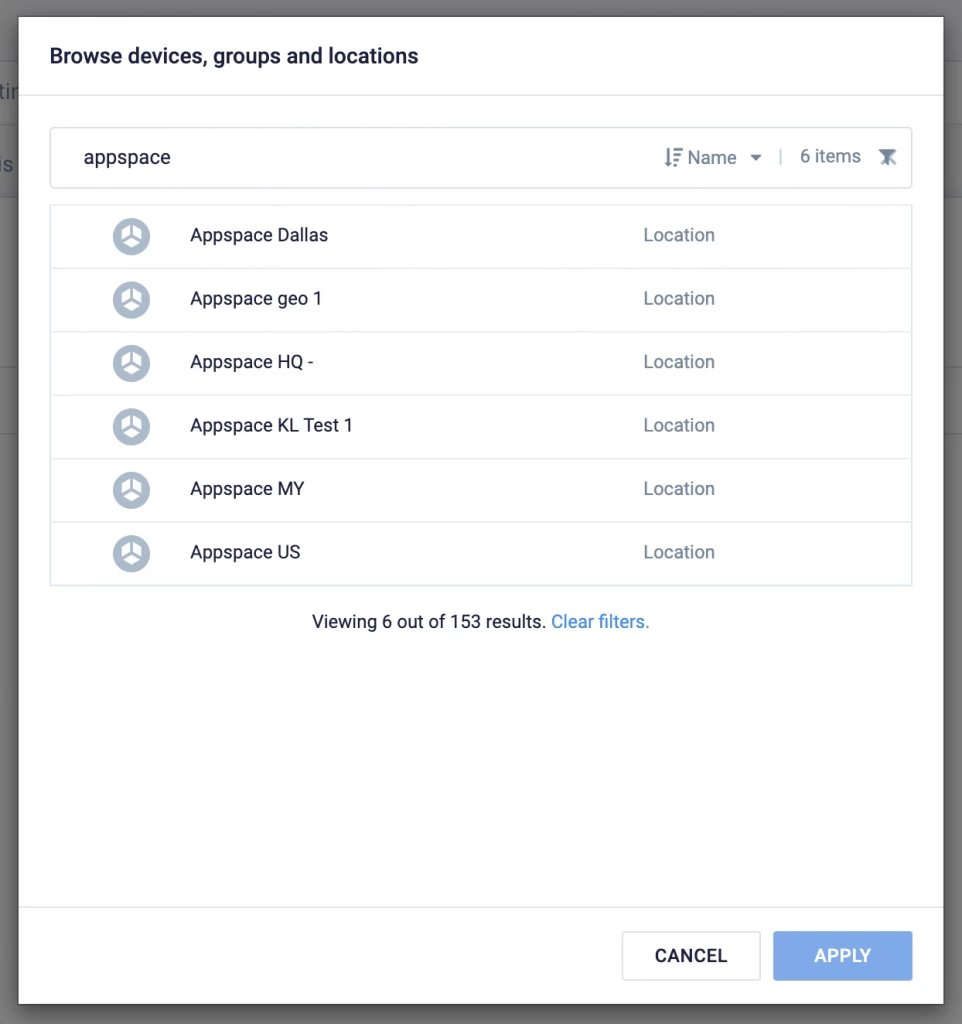Viewport: 962px width, 1024px height.
Task: Click Location label in Appspace Dallas row
Action: coord(679,235)
